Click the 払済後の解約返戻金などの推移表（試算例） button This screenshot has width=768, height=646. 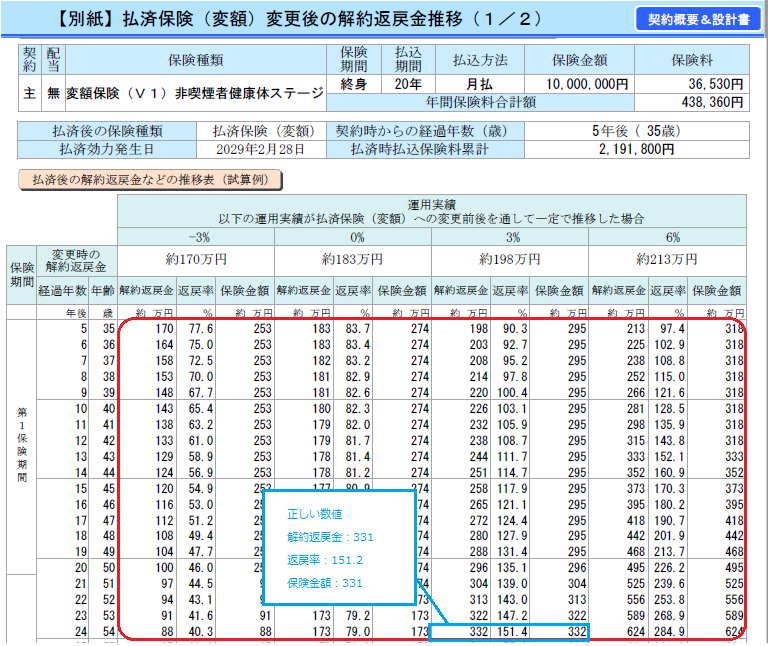click(x=150, y=180)
